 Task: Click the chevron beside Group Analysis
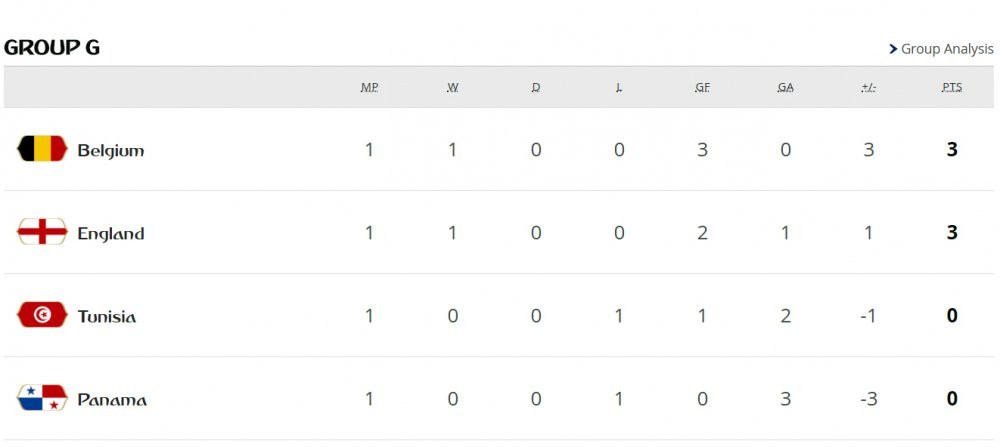(893, 49)
